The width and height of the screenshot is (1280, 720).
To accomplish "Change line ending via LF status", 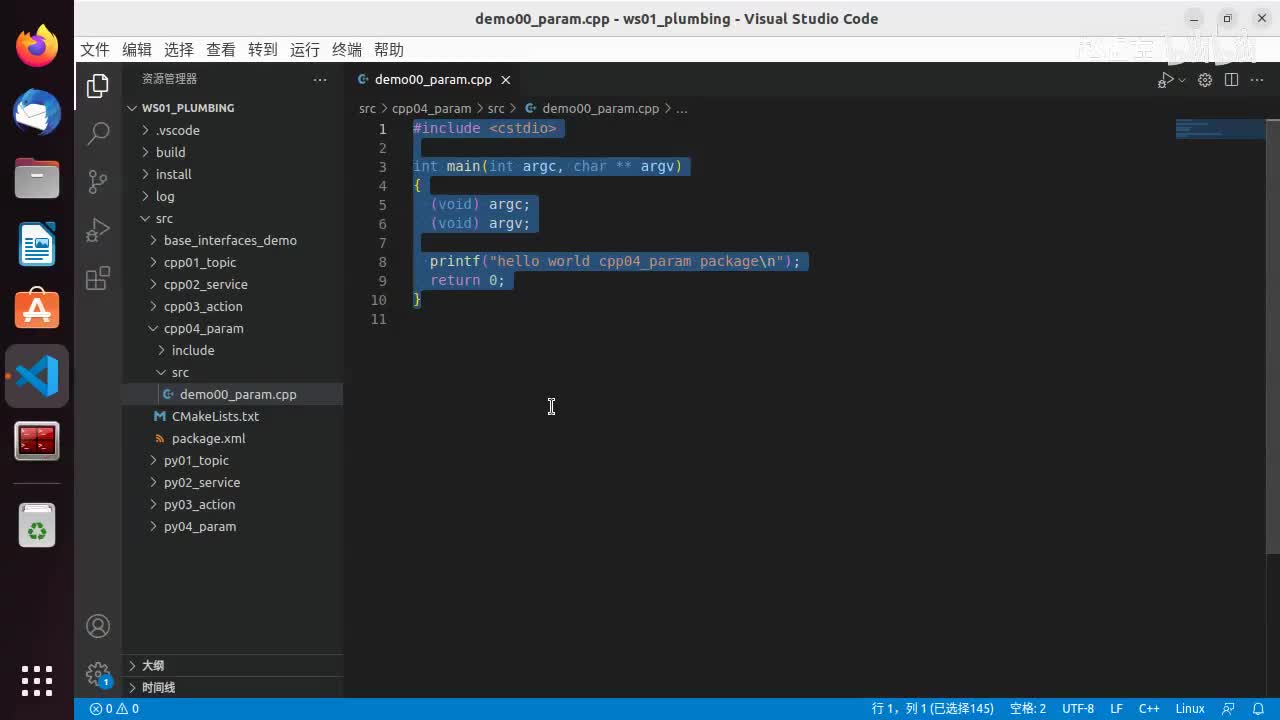I will point(1116,709).
